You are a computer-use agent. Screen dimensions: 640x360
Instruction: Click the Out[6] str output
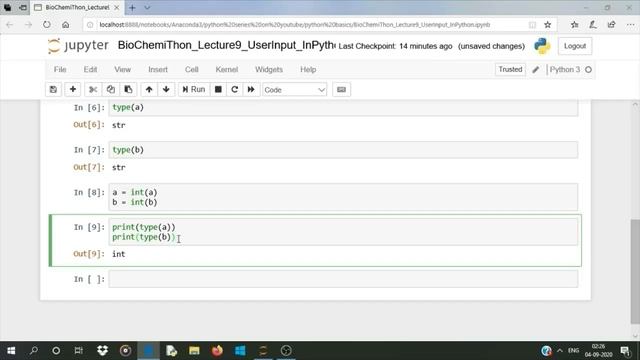[119, 125]
